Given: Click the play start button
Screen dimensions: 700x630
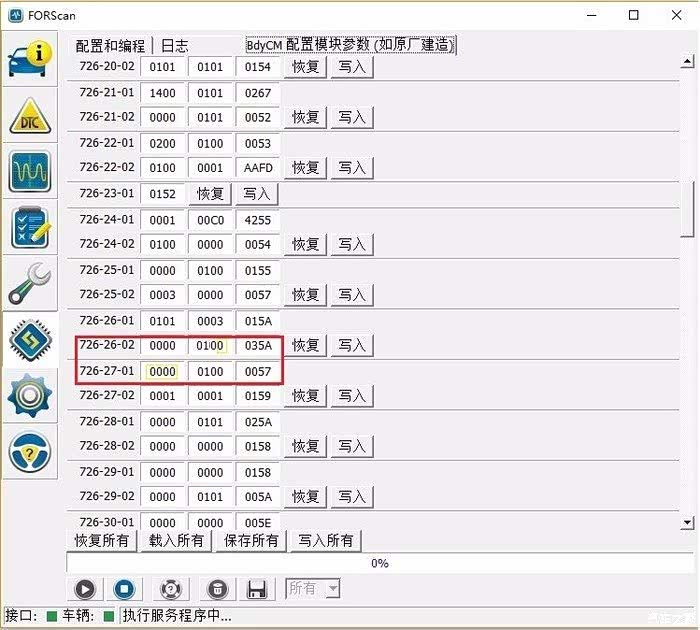Looking at the screenshot, I should pos(85,589).
